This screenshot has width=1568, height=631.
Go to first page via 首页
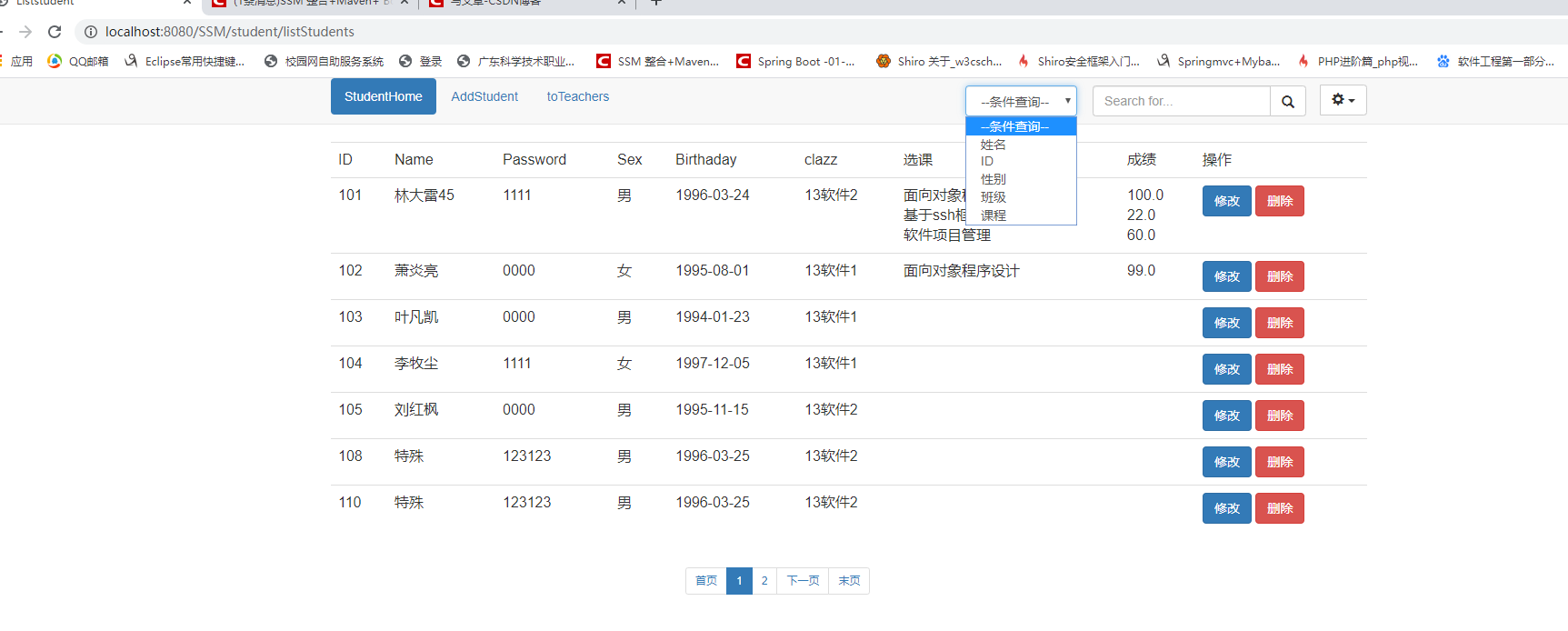[x=706, y=581]
